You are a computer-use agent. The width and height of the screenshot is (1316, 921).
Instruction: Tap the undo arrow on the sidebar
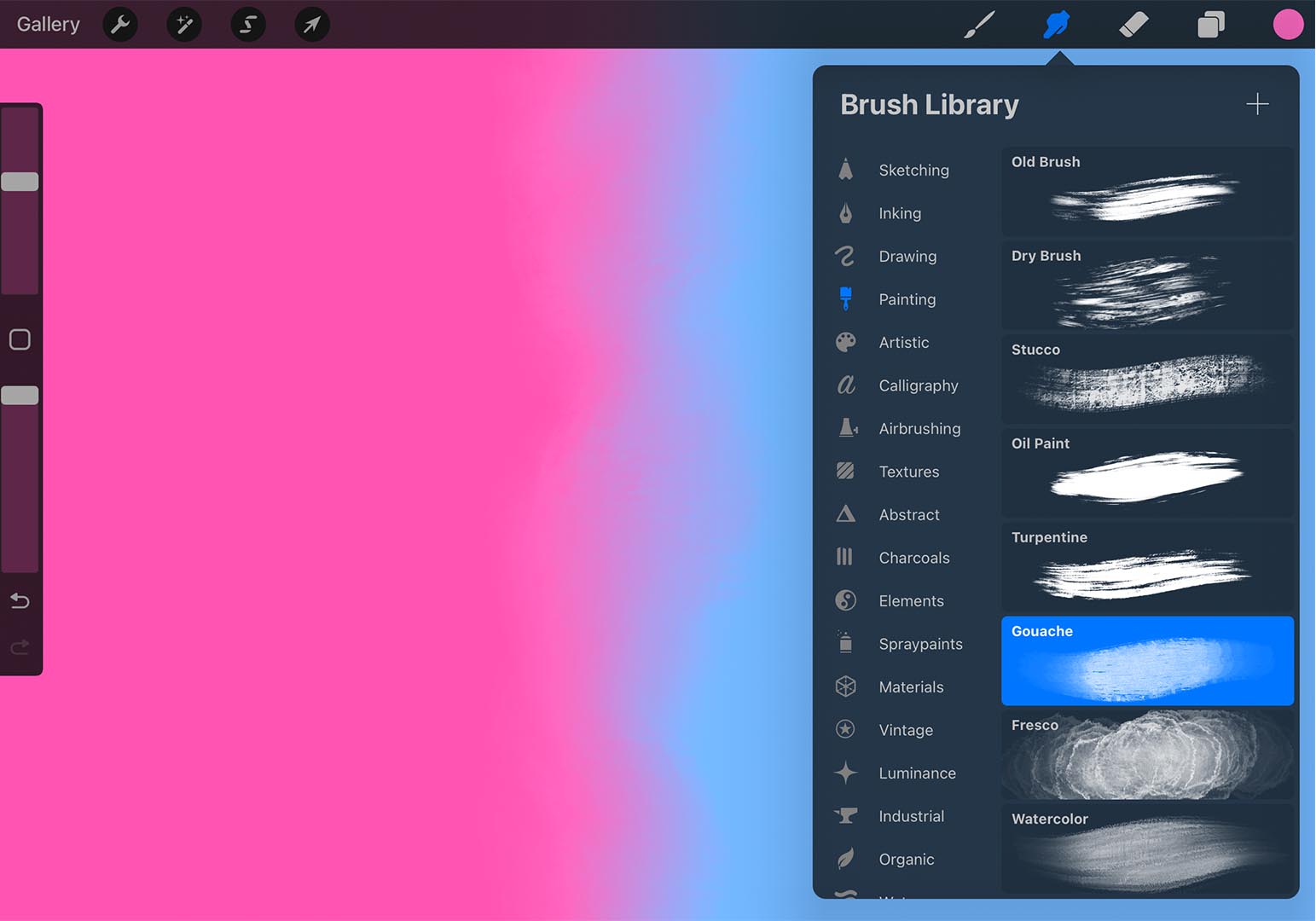click(19, 600)
